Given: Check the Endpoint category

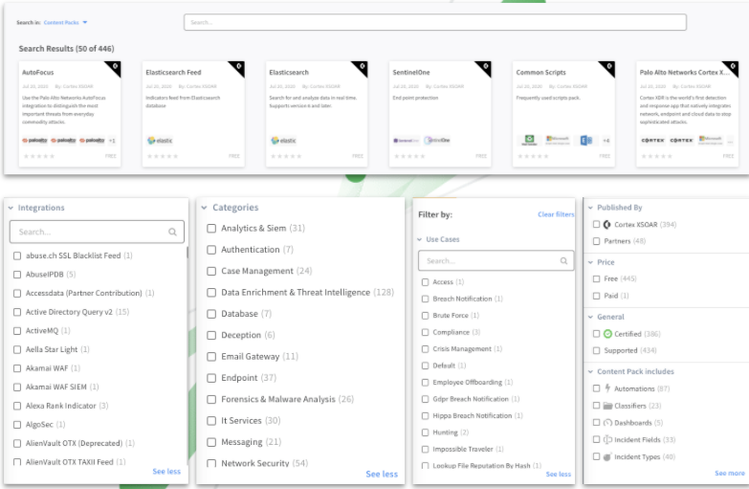Looking at the screenshot, I should (x=212, y=378).
